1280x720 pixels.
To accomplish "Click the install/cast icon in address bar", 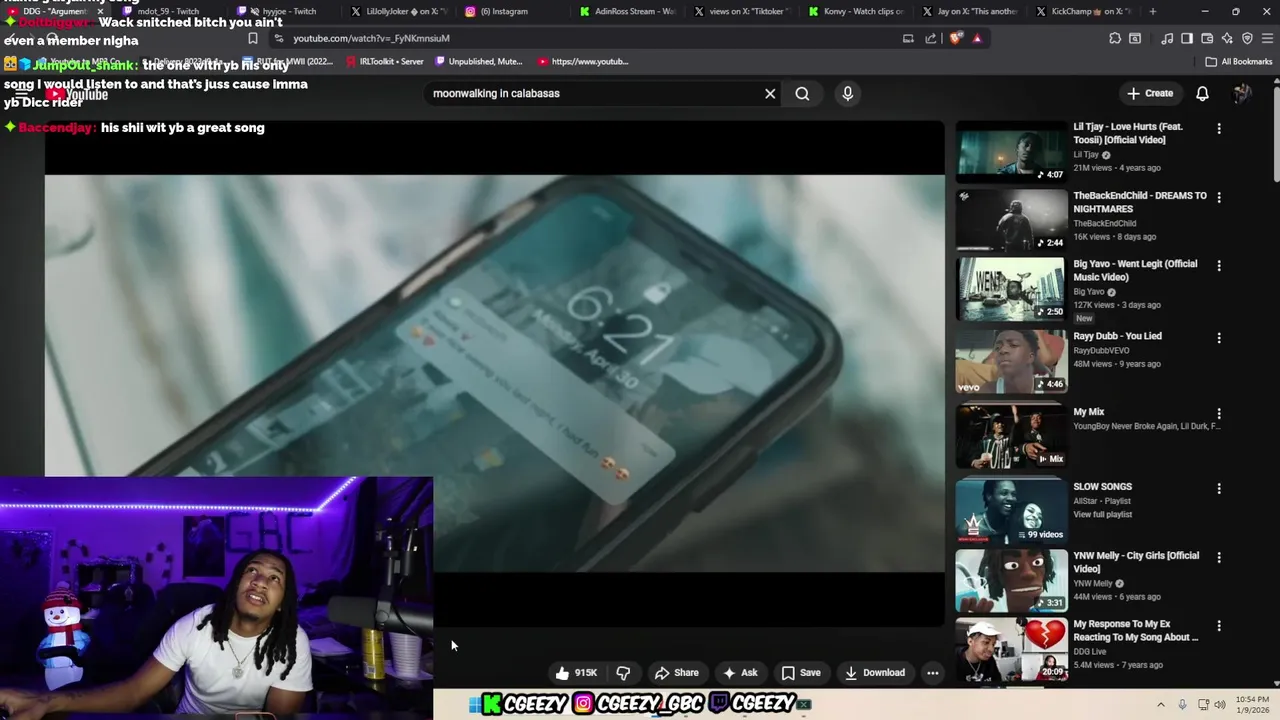I will (x=908, y=38).
